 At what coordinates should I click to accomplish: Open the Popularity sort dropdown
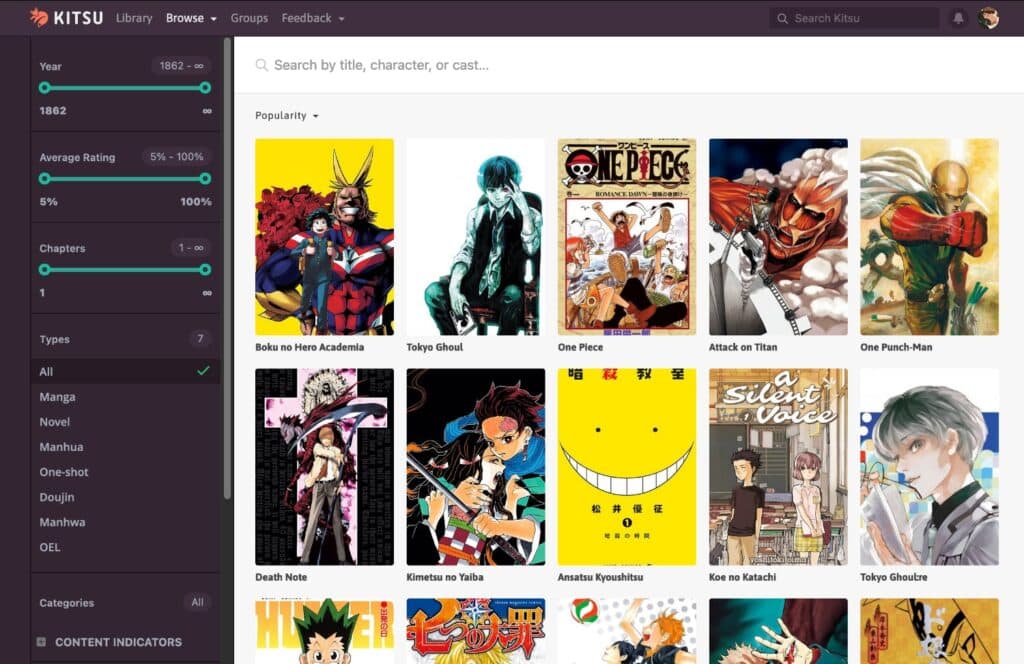pos(284,115)
